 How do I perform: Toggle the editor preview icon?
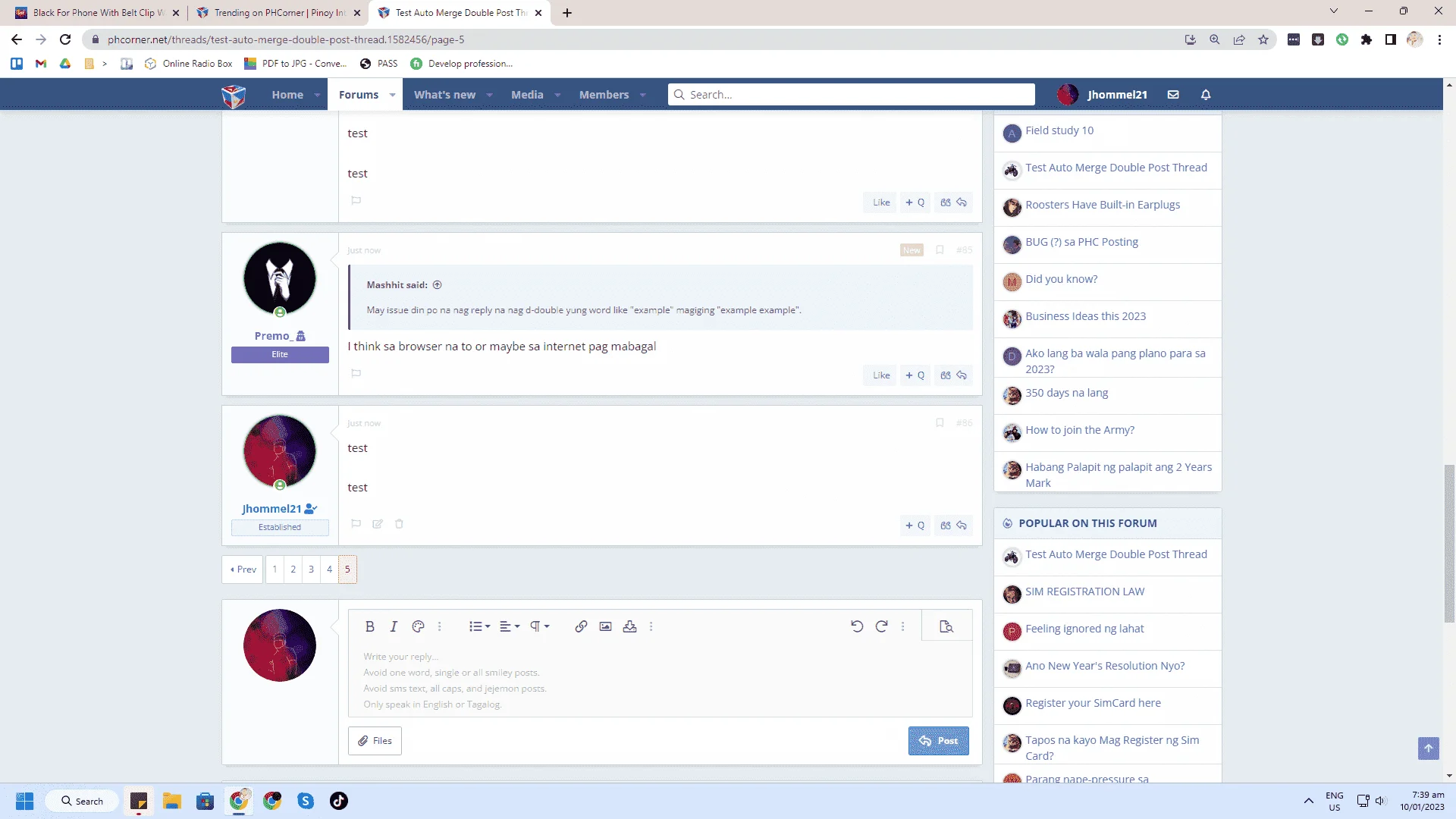[946, 626]
